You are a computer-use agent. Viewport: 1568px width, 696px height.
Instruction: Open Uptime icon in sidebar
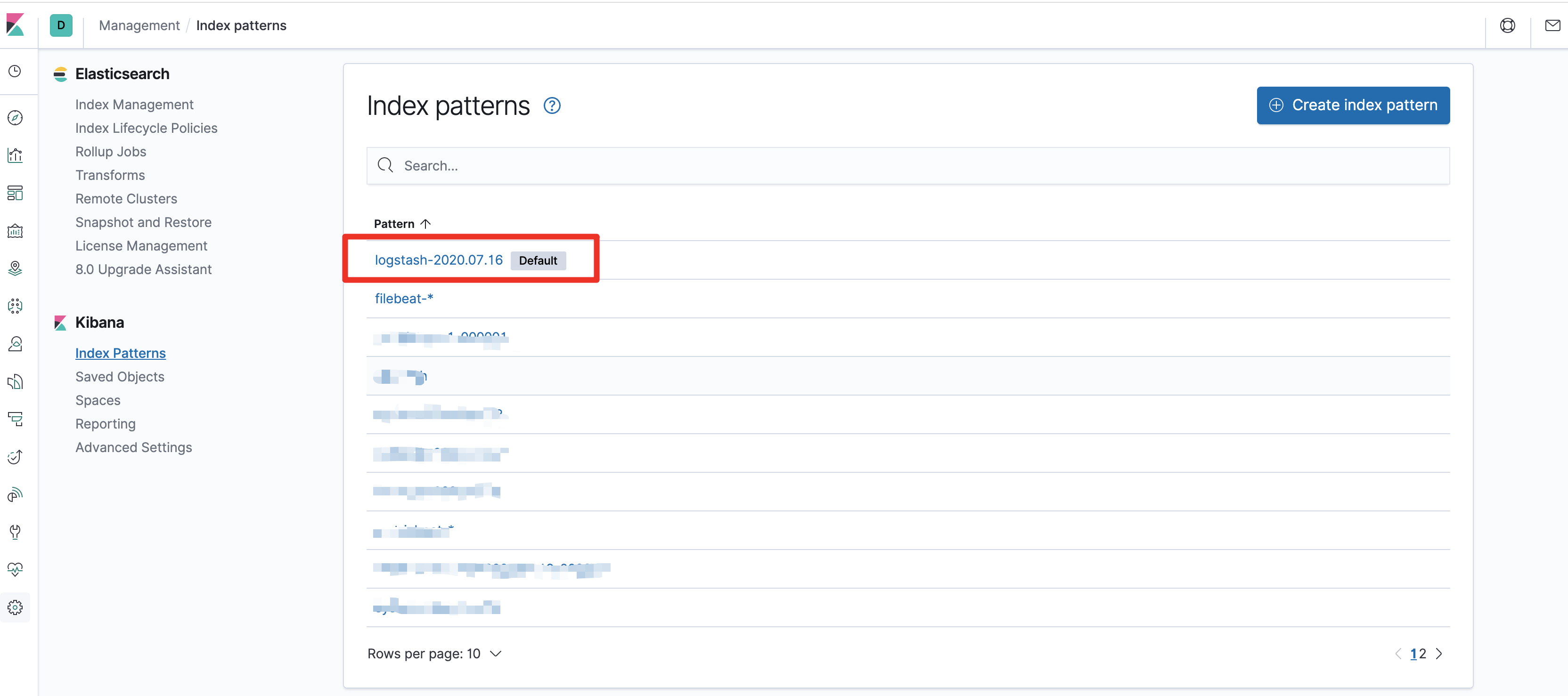click(x=15, y=456)
